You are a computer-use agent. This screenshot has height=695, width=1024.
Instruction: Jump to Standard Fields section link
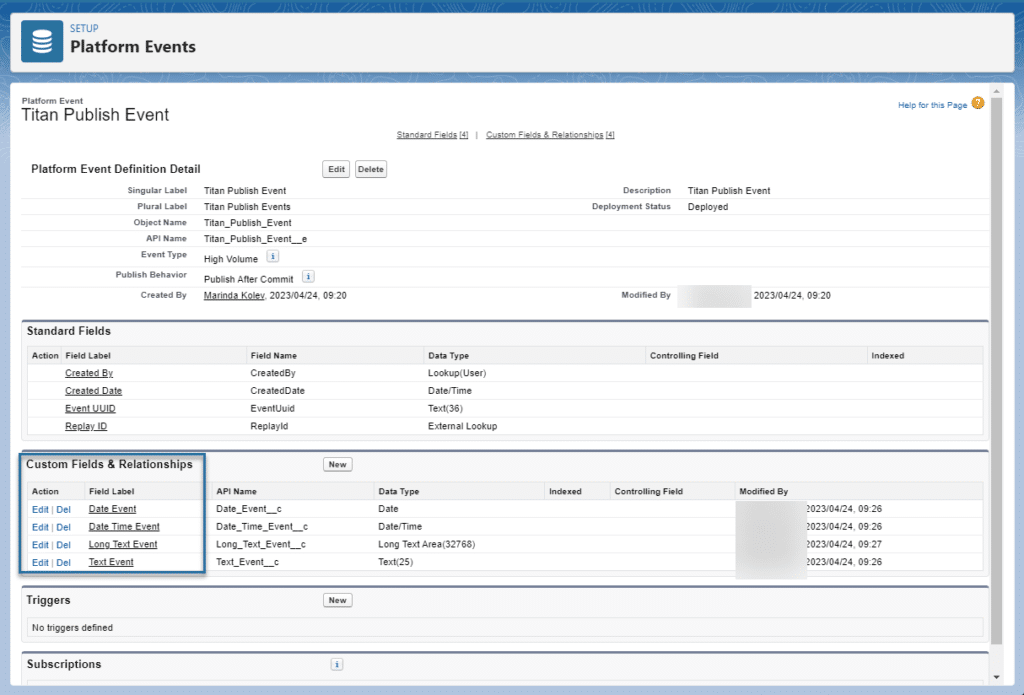(x=426, y=135)
